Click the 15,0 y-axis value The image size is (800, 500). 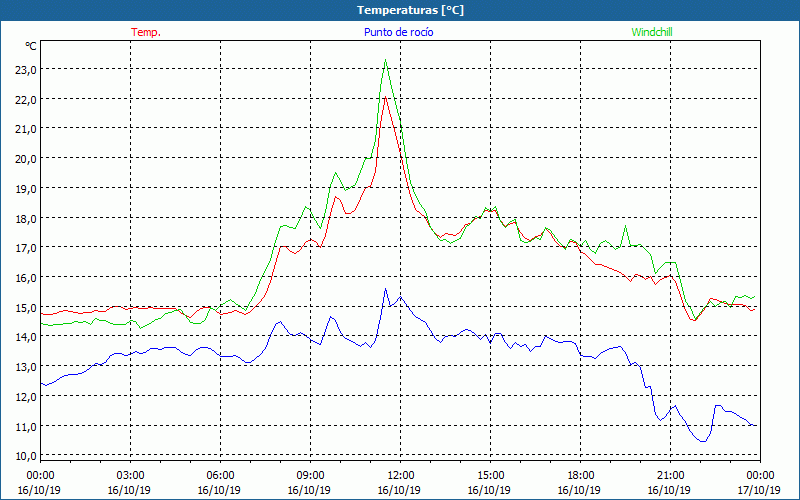tap(26, 308)
